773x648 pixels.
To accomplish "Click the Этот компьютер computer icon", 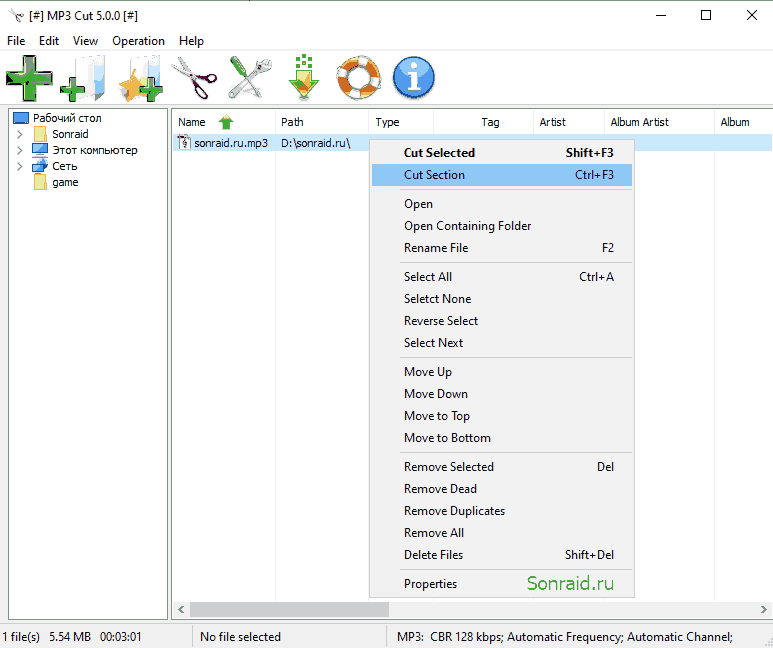I will tap(40, 150).
